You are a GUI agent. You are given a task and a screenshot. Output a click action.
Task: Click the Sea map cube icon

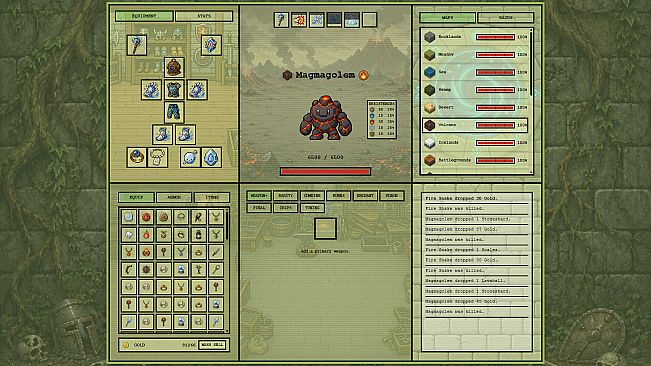point(430,72)
